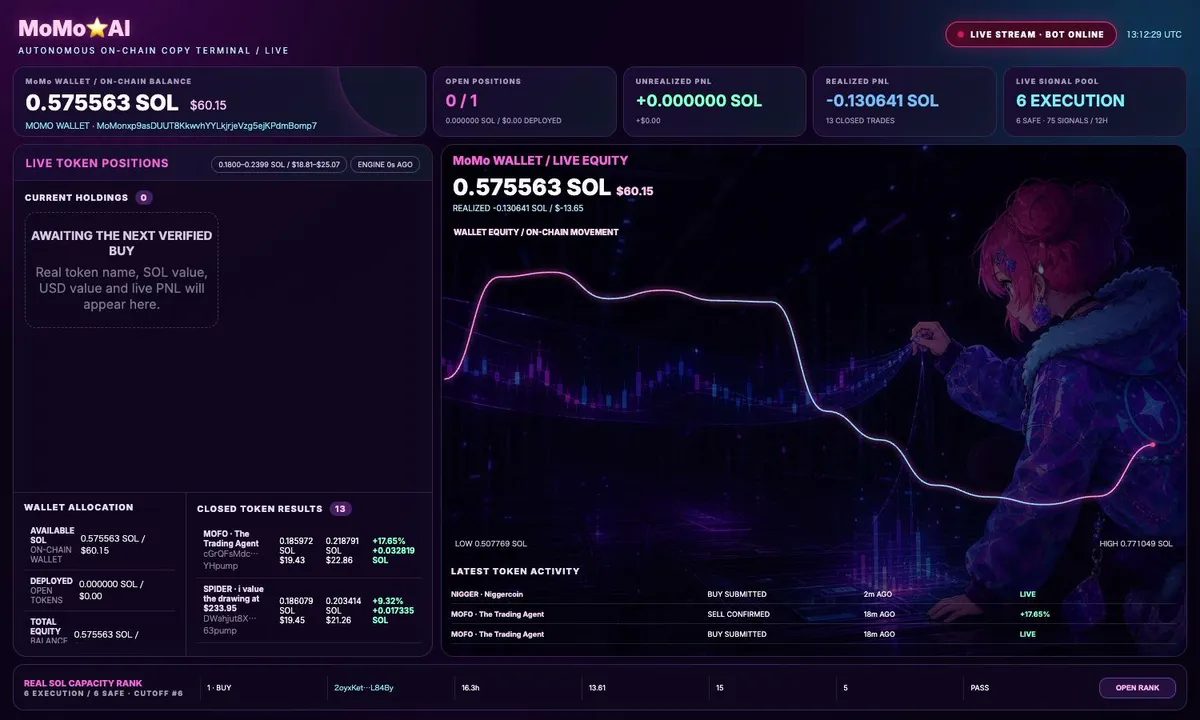1200x720 pixels.
Task: Click the SELL CONFIRMED activity status
Action: click(738, 614)
